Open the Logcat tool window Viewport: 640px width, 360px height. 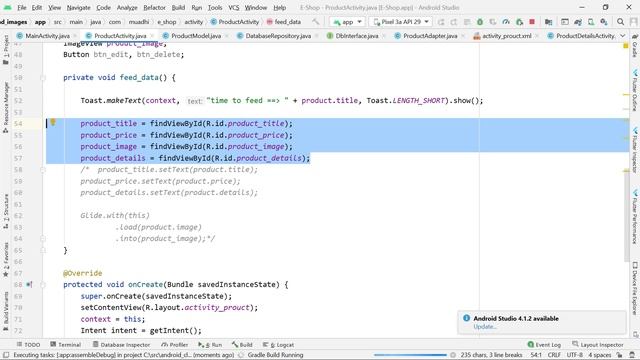pyautogui.click(x=278, y=345)
